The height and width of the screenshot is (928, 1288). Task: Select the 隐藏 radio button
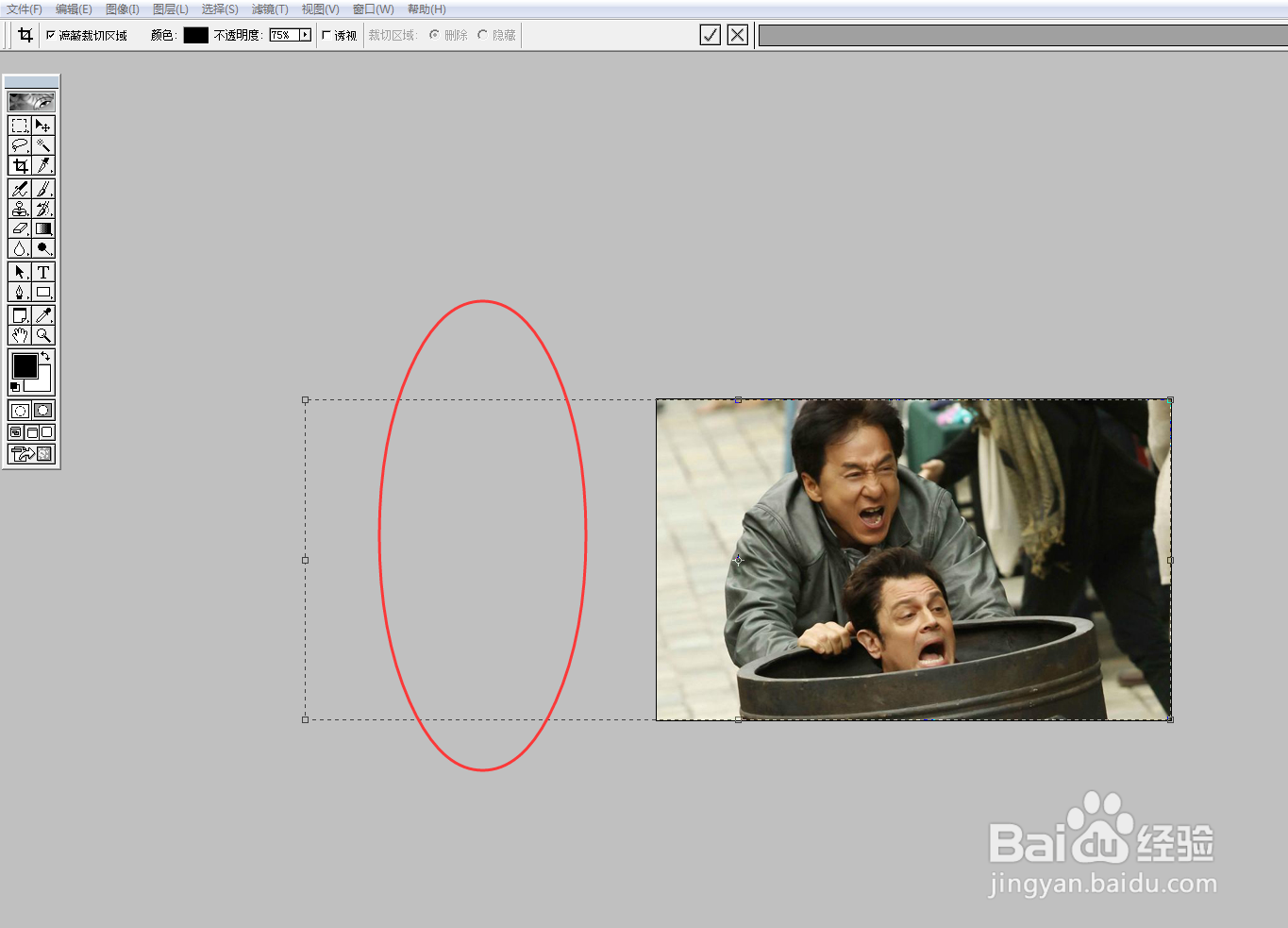pos(482,35)
